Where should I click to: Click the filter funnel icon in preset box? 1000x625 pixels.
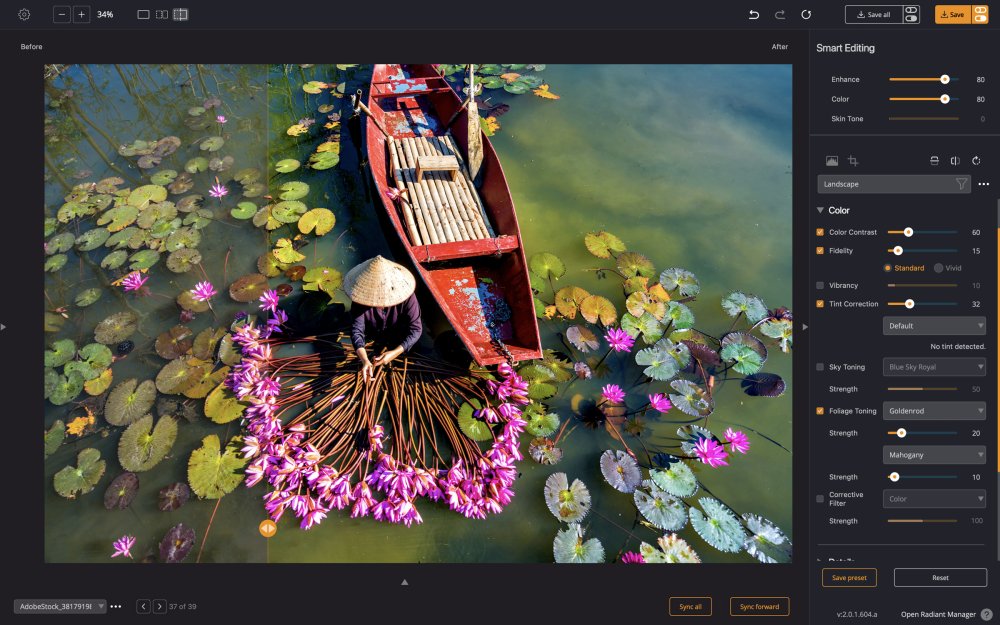coord(961,184)
